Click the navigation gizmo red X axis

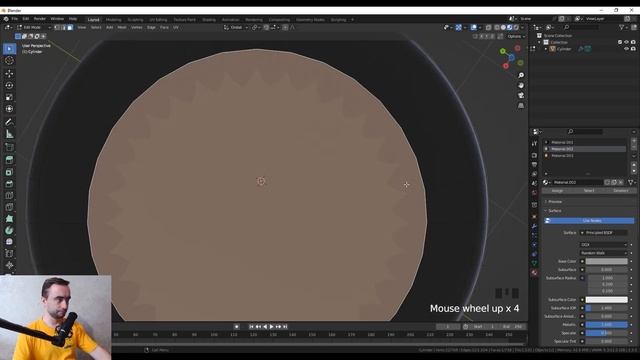click(x=506, y=66)
